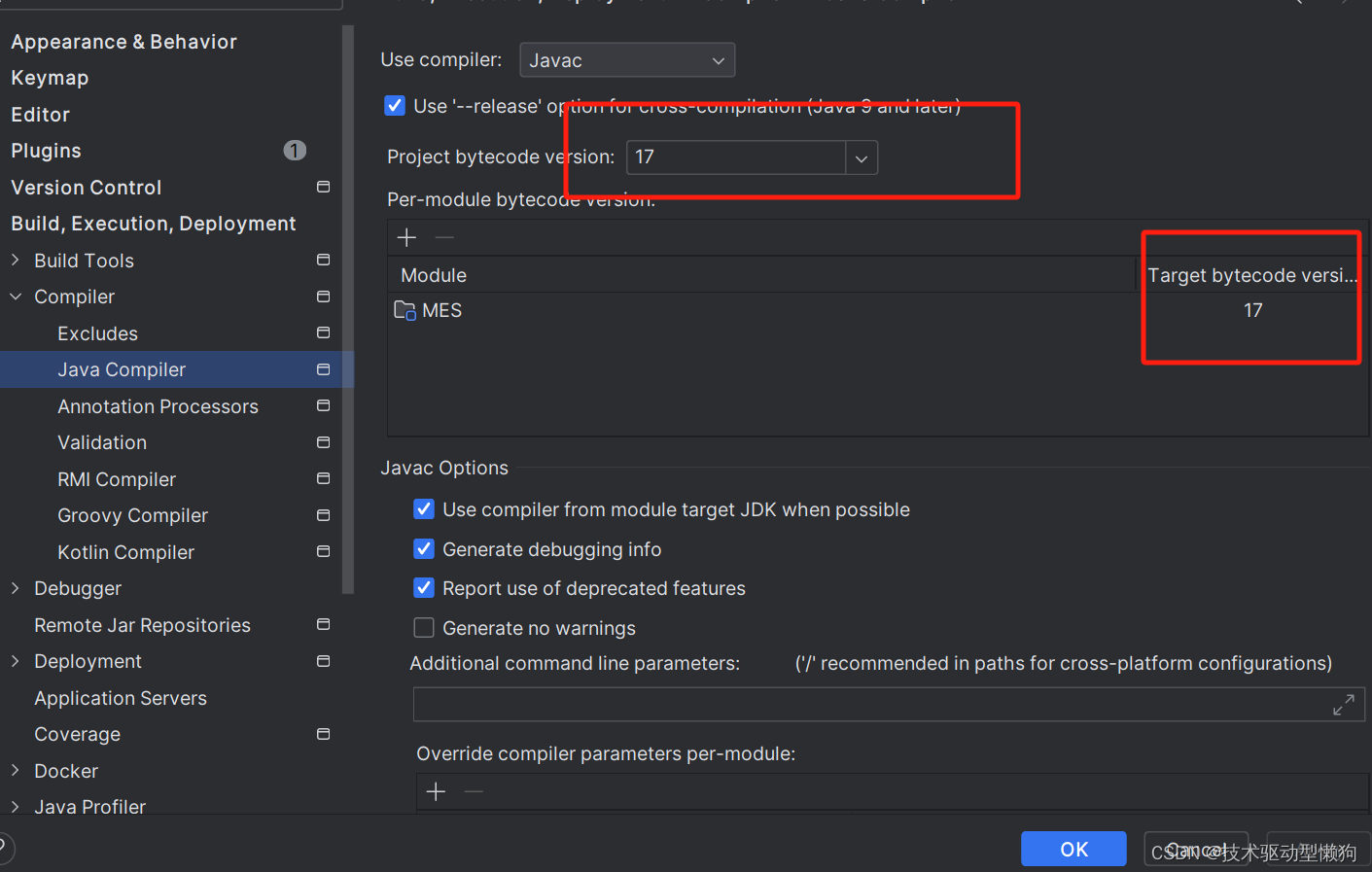This screenshot has height=872, width=1372.
Task: Open Project bytecode version dropdown arrow
Action: 862,157
